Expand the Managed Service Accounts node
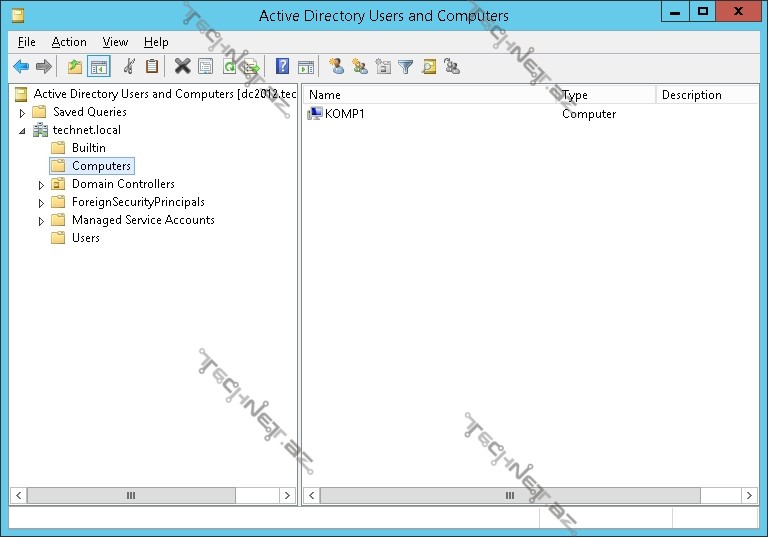Image resolution: width=768 pixels, height=537 pixels. (x=42, y=221)
